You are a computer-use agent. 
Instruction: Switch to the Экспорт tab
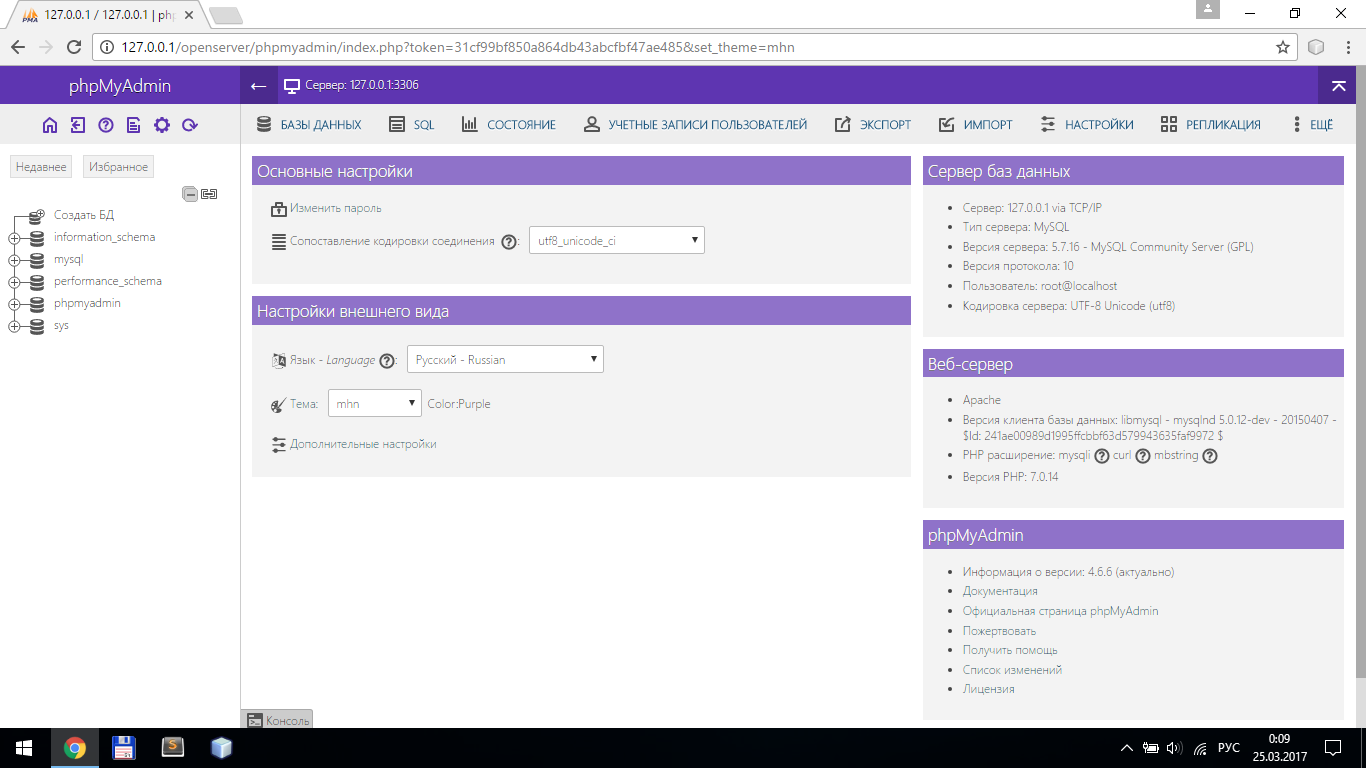click(x=873, y=125)
